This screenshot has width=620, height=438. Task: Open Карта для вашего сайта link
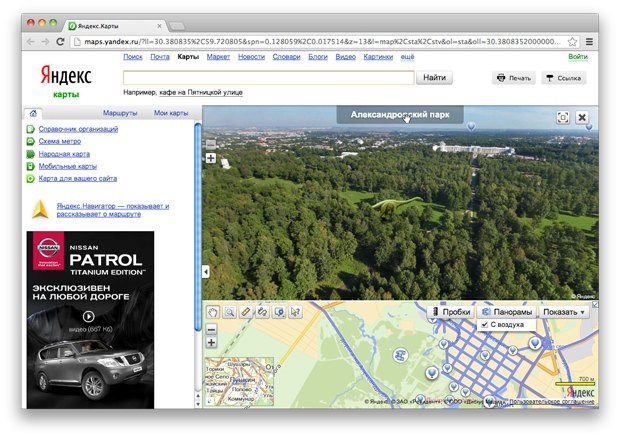point(78,178)
